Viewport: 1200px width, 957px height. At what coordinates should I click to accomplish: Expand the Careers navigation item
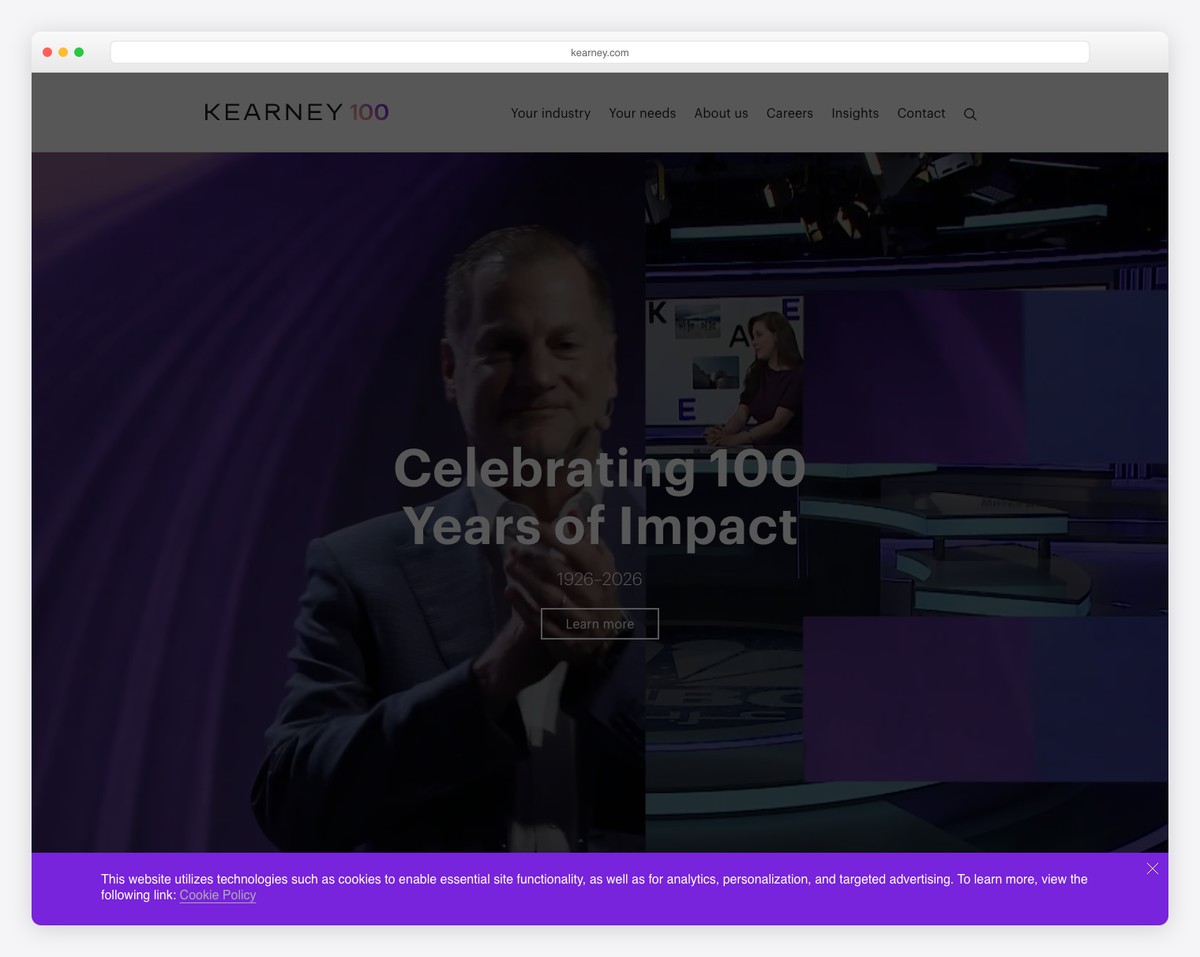pyautogui.click(x=789, y=113)
